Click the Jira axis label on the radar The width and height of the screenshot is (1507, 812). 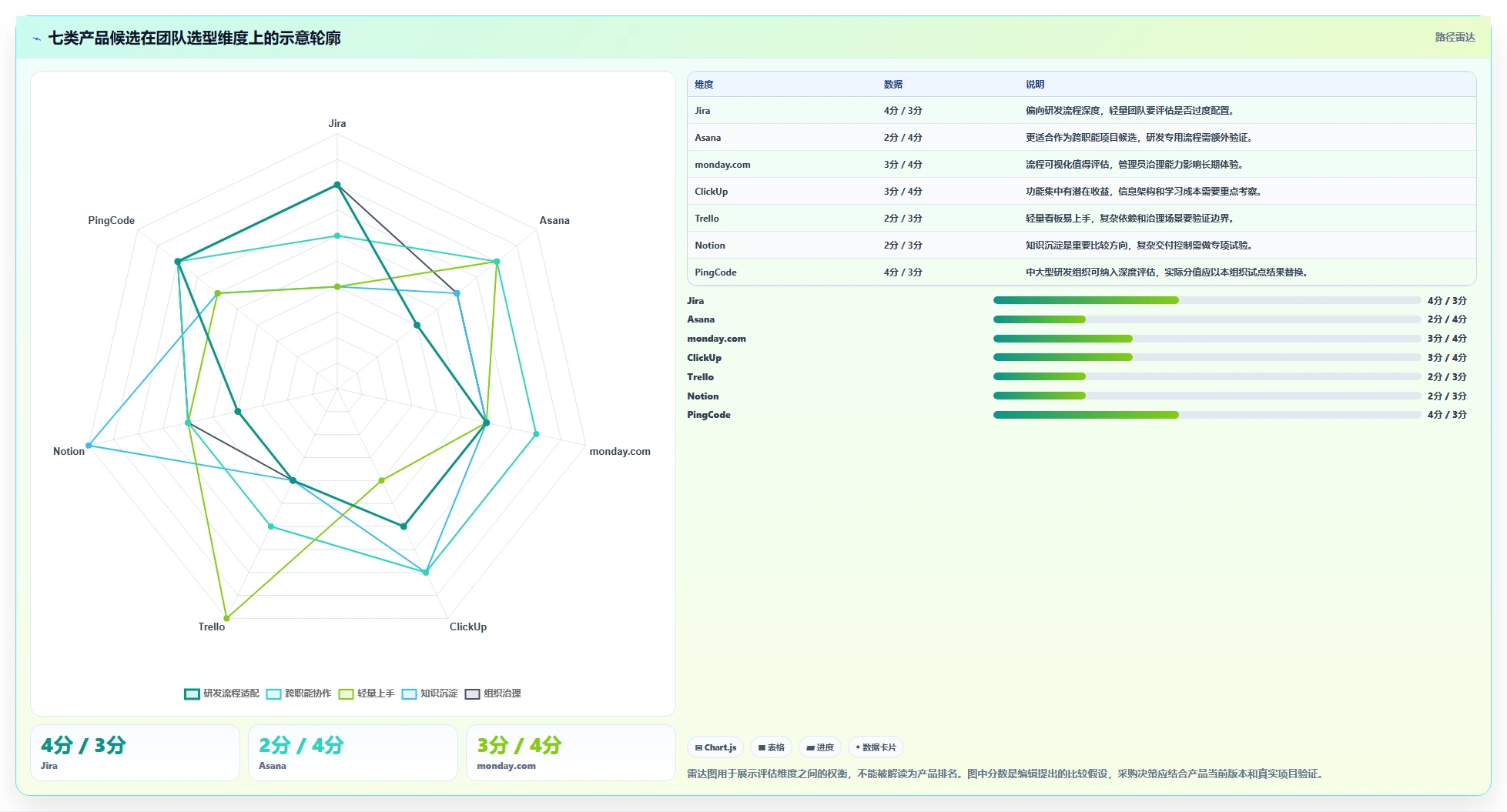click(337, 123)
